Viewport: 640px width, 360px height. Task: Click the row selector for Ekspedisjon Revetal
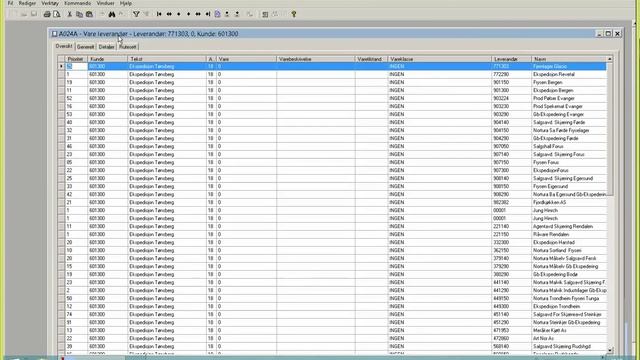click(61, 74)
